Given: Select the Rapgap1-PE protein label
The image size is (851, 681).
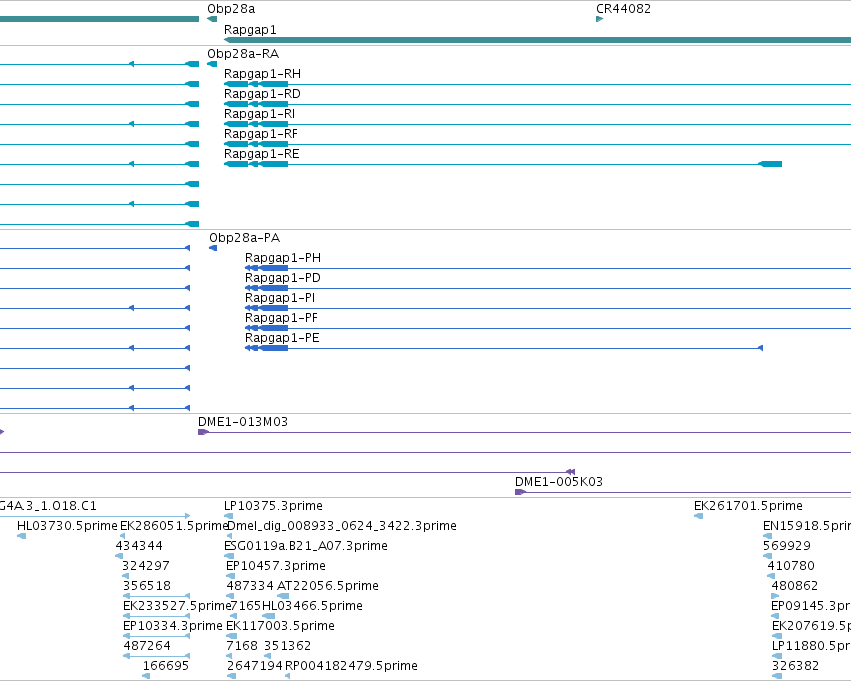Looking at the screenshot, I should point(282,338).
